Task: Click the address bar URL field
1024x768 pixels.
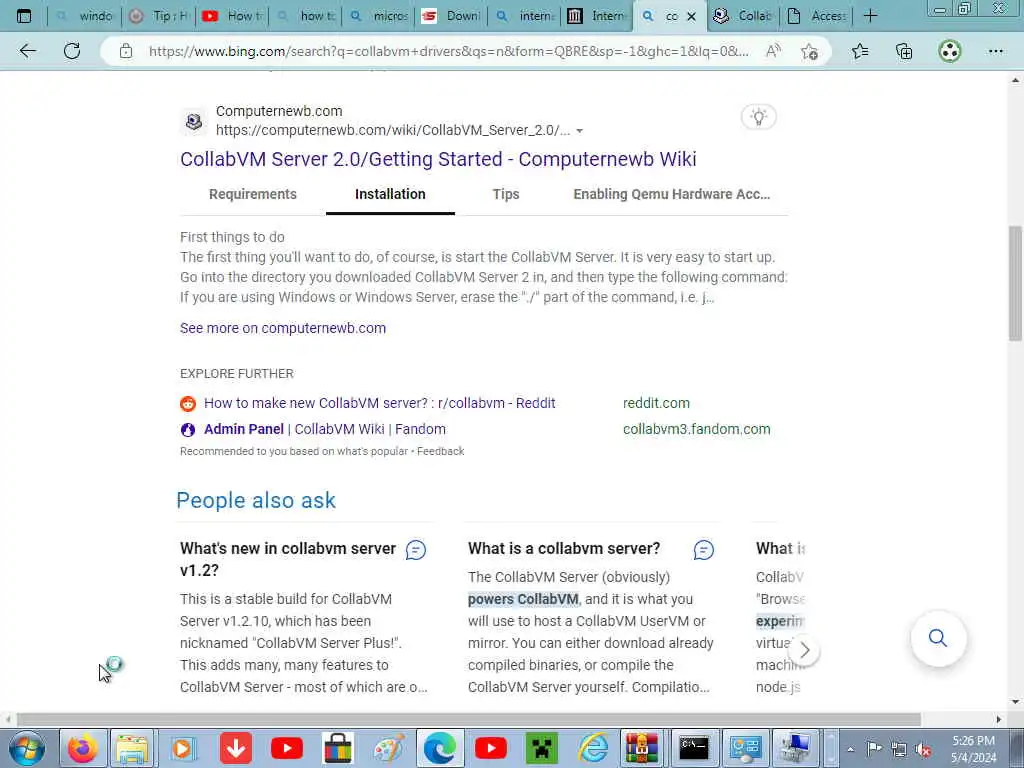Action: pos(448,51)
